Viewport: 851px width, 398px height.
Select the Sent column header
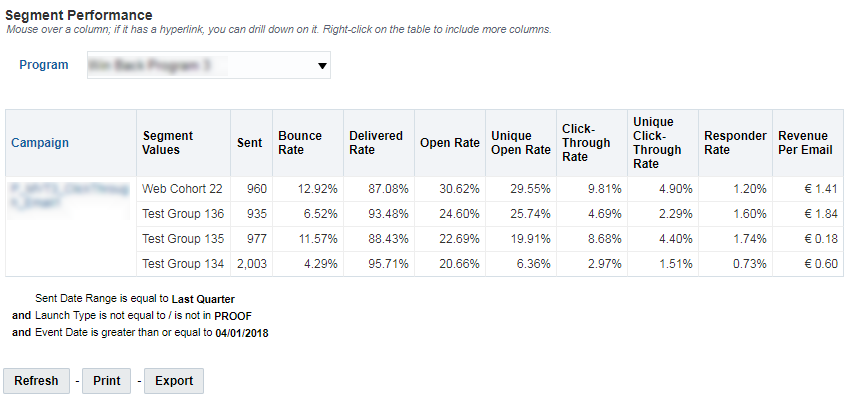(x=251, y=143)
